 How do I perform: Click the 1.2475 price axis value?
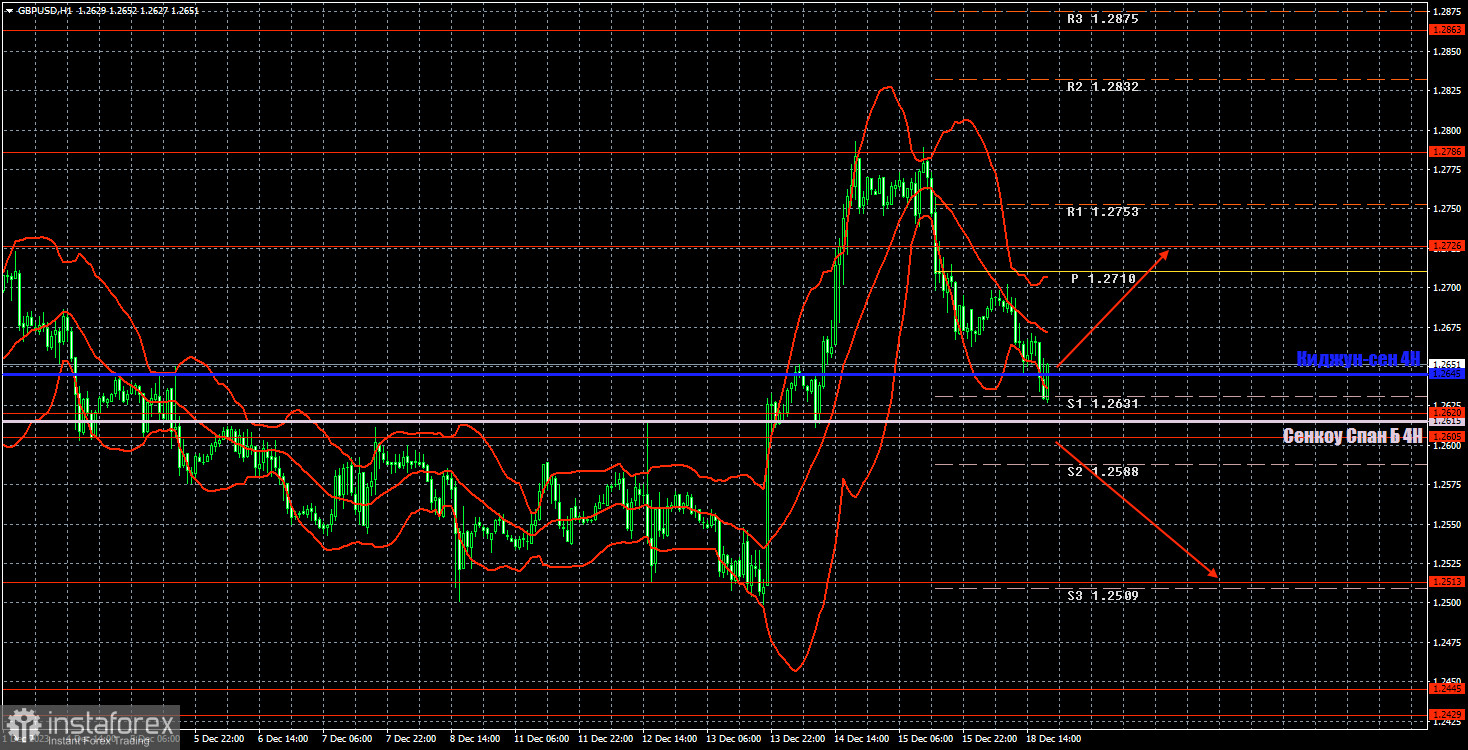(x=1447, y=642)
